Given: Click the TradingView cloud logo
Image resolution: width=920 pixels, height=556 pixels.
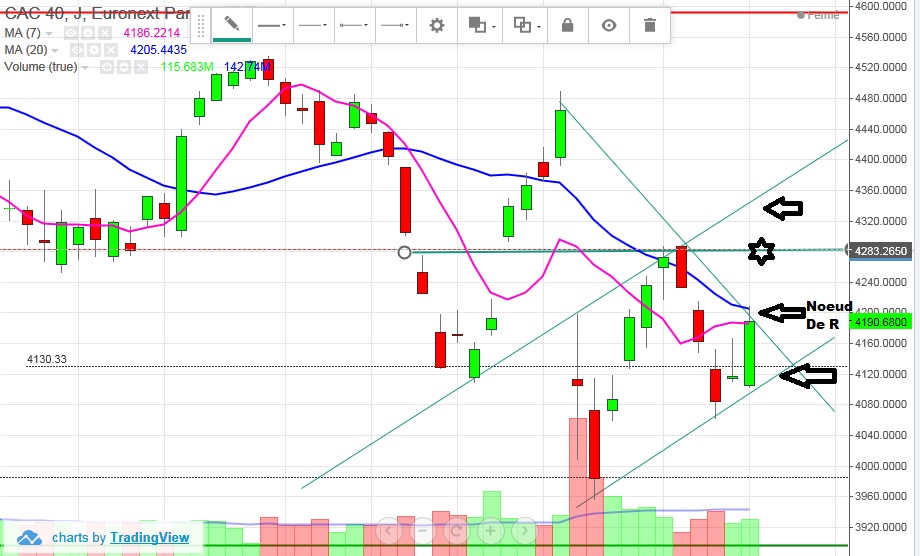Looking at the screenshot, I should 29,537.
